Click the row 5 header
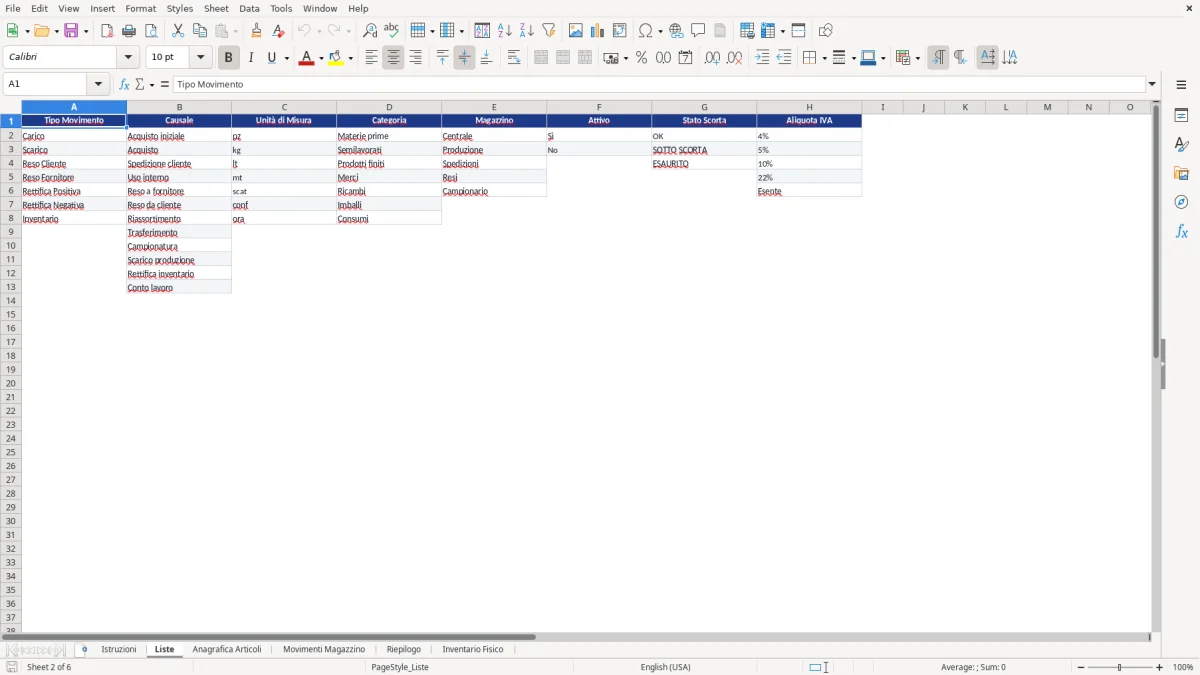Image resolution: width=1200 pixels, height=675 pixels. [x=11, y=177]
